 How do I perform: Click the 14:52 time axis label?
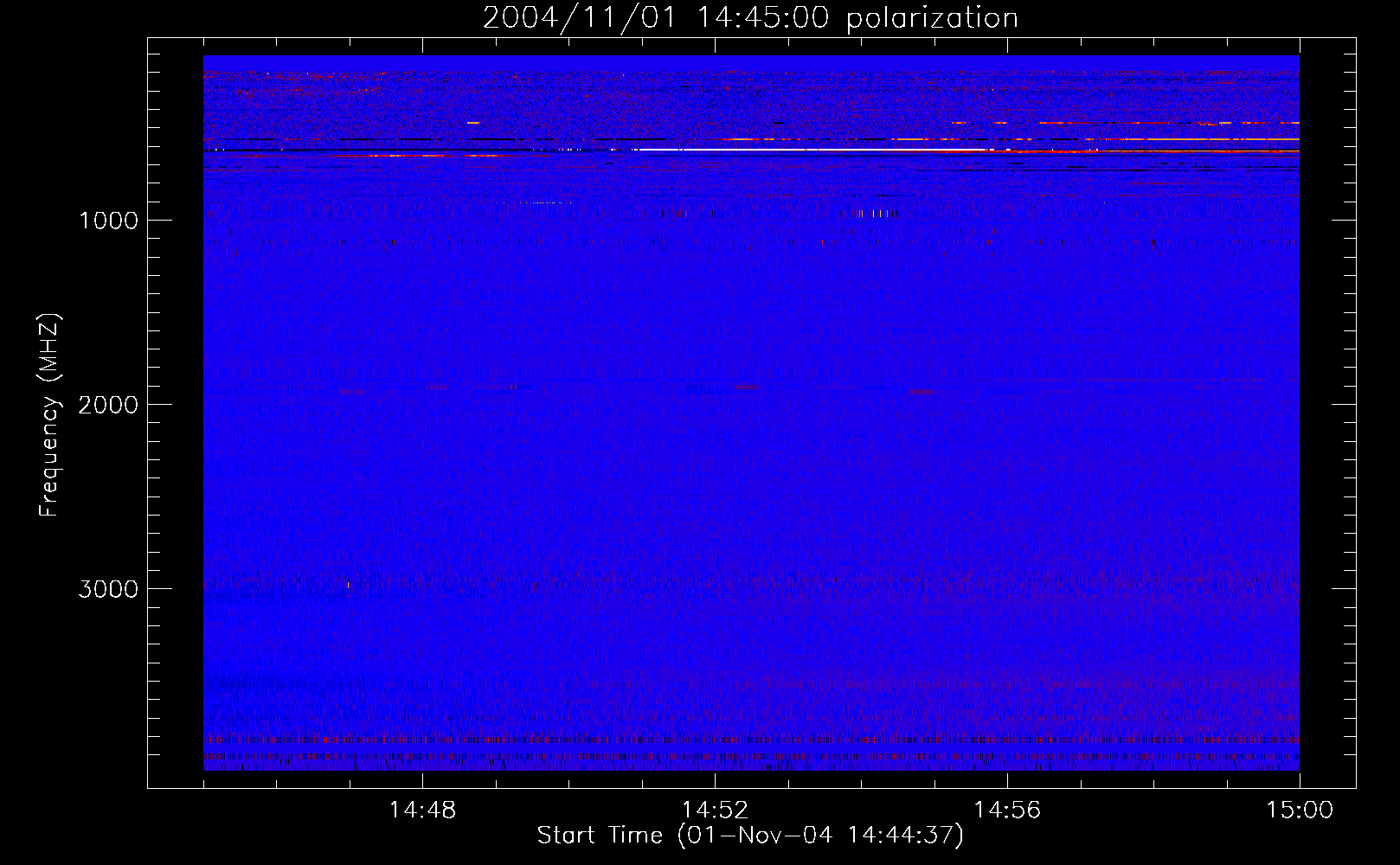(715, 811)
